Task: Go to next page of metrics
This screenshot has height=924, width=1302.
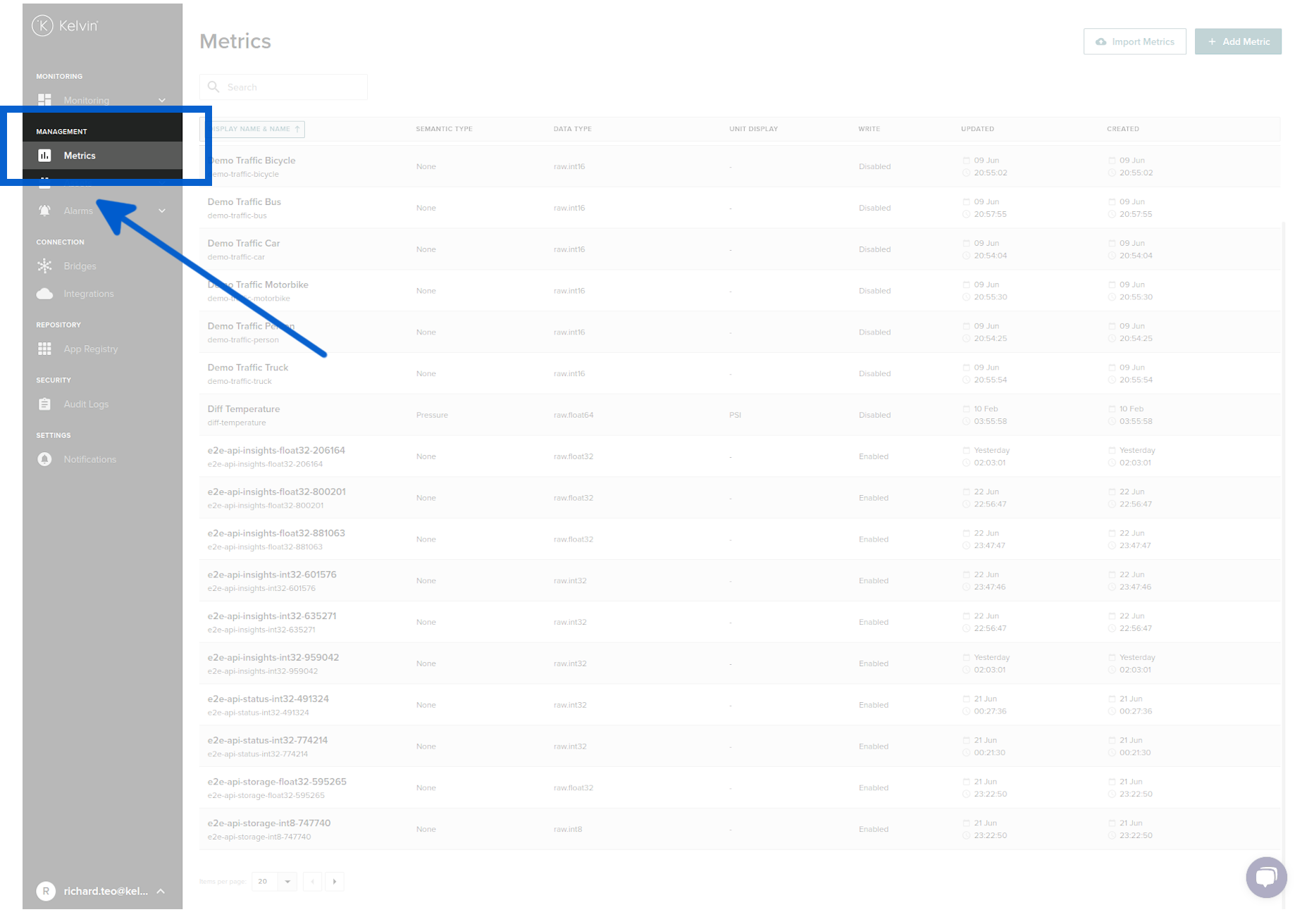Action: click(x=335, y=881)
